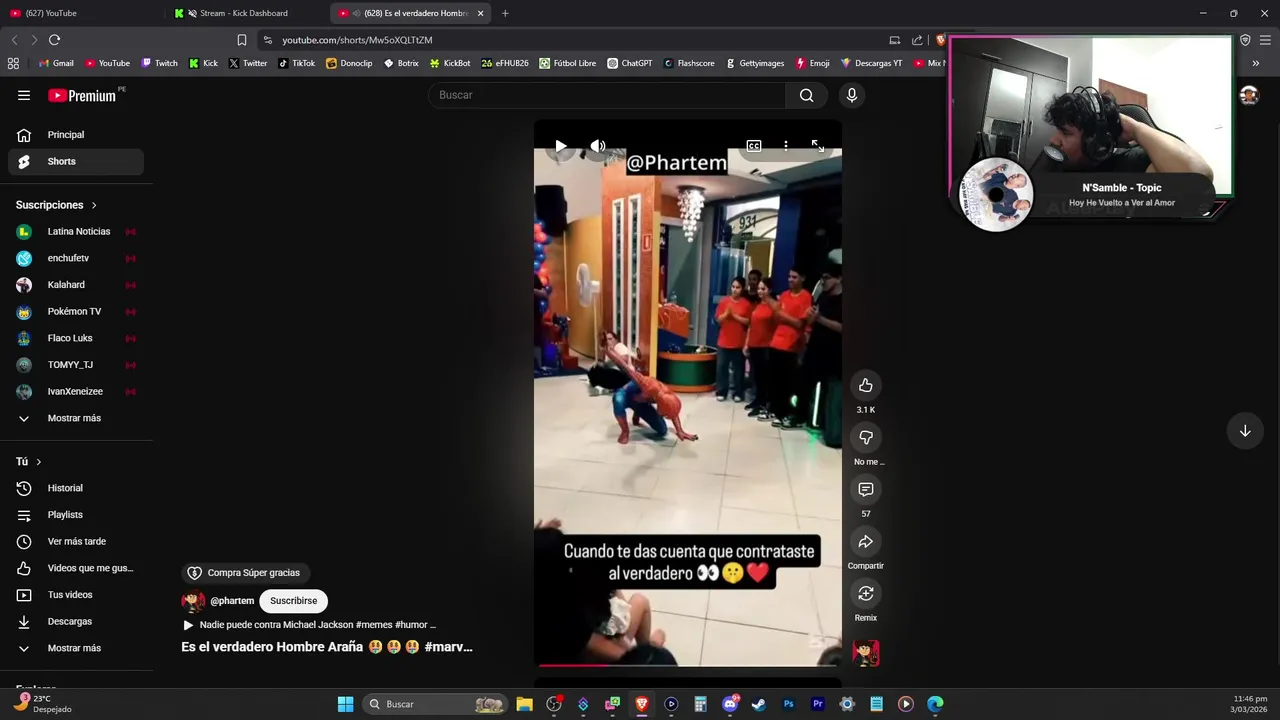Play the paused short video
Viewport: 1280px width, 720px height.
(561, 146)
